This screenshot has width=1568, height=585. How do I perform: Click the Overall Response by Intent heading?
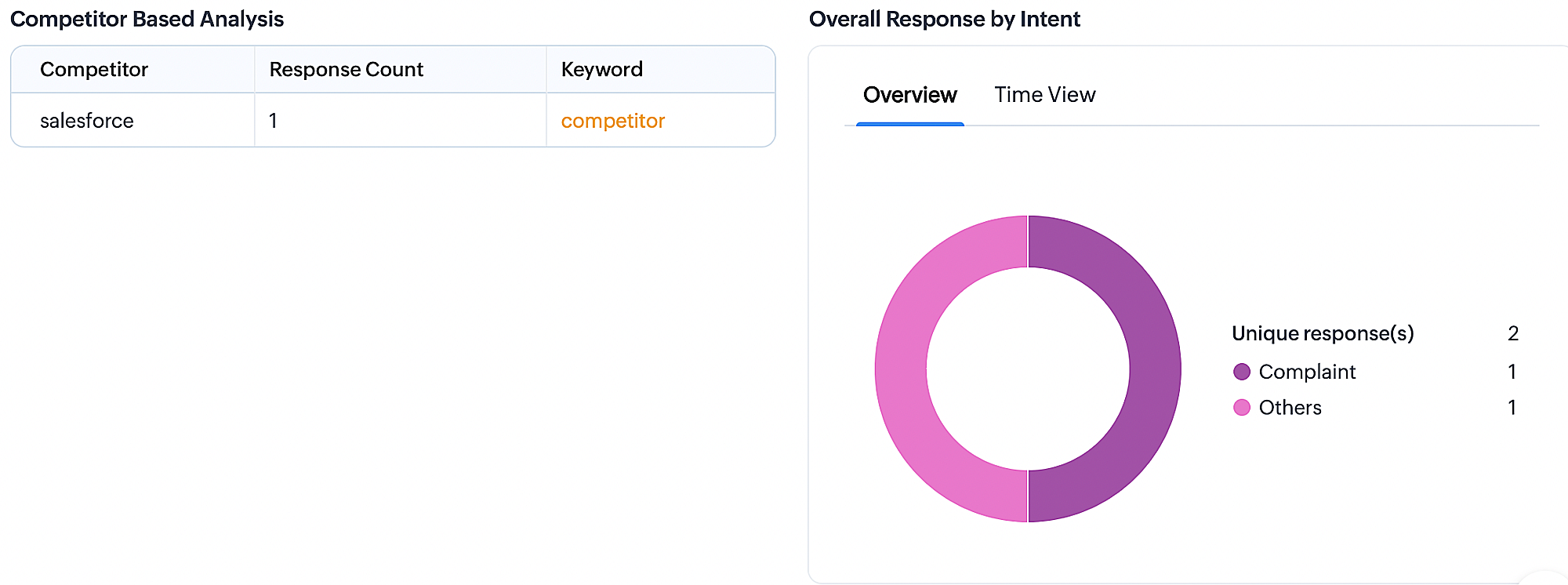click(x=945, y=19)
